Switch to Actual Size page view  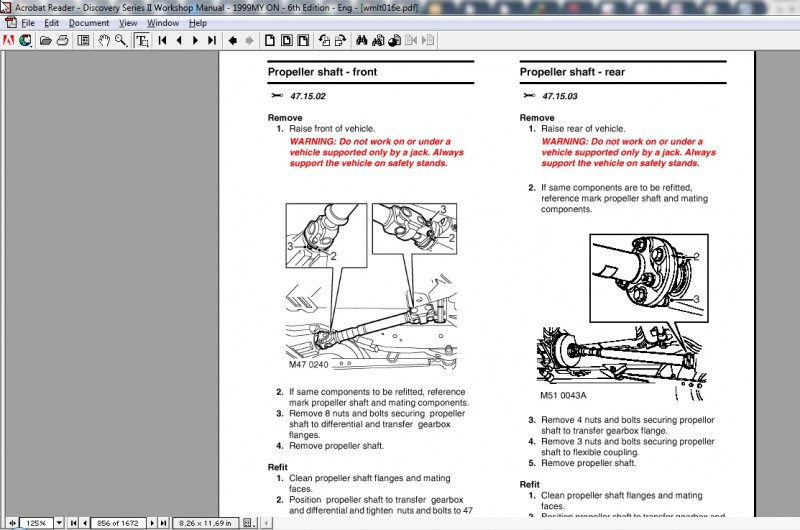coord(269,41)
